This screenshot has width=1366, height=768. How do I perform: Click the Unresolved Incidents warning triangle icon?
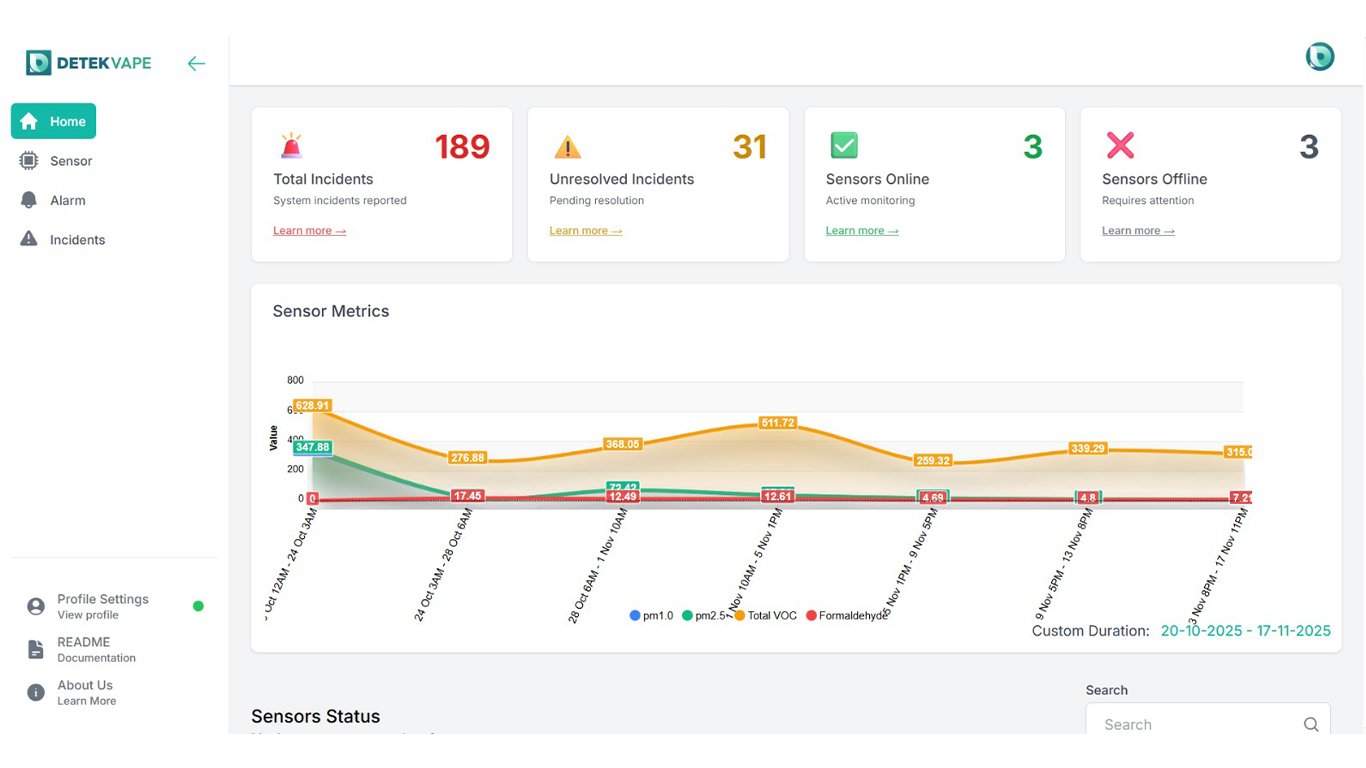pyautogui.click(x=568, y=146)
